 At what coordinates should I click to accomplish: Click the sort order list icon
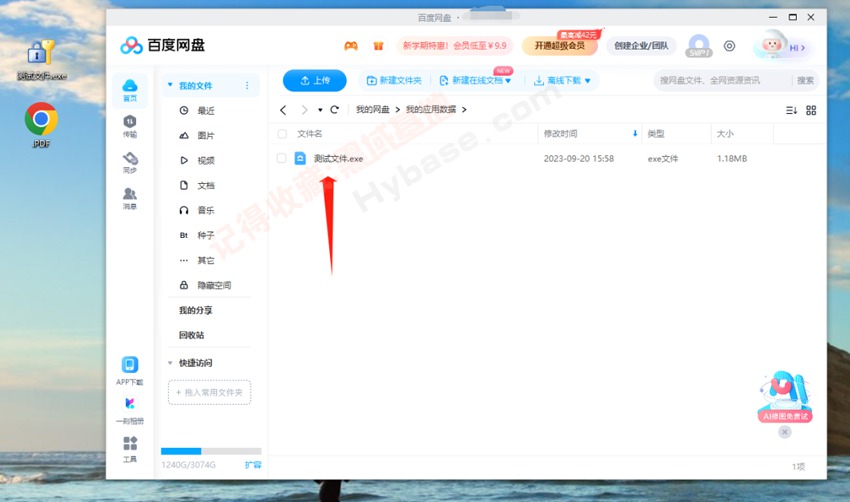(791, 110)
